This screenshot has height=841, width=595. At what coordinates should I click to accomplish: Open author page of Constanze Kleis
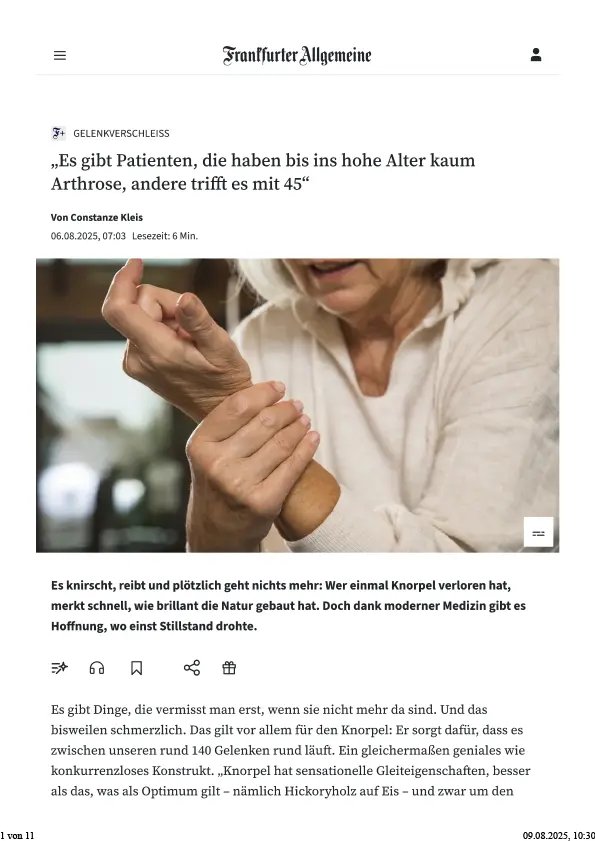[97, 217]
